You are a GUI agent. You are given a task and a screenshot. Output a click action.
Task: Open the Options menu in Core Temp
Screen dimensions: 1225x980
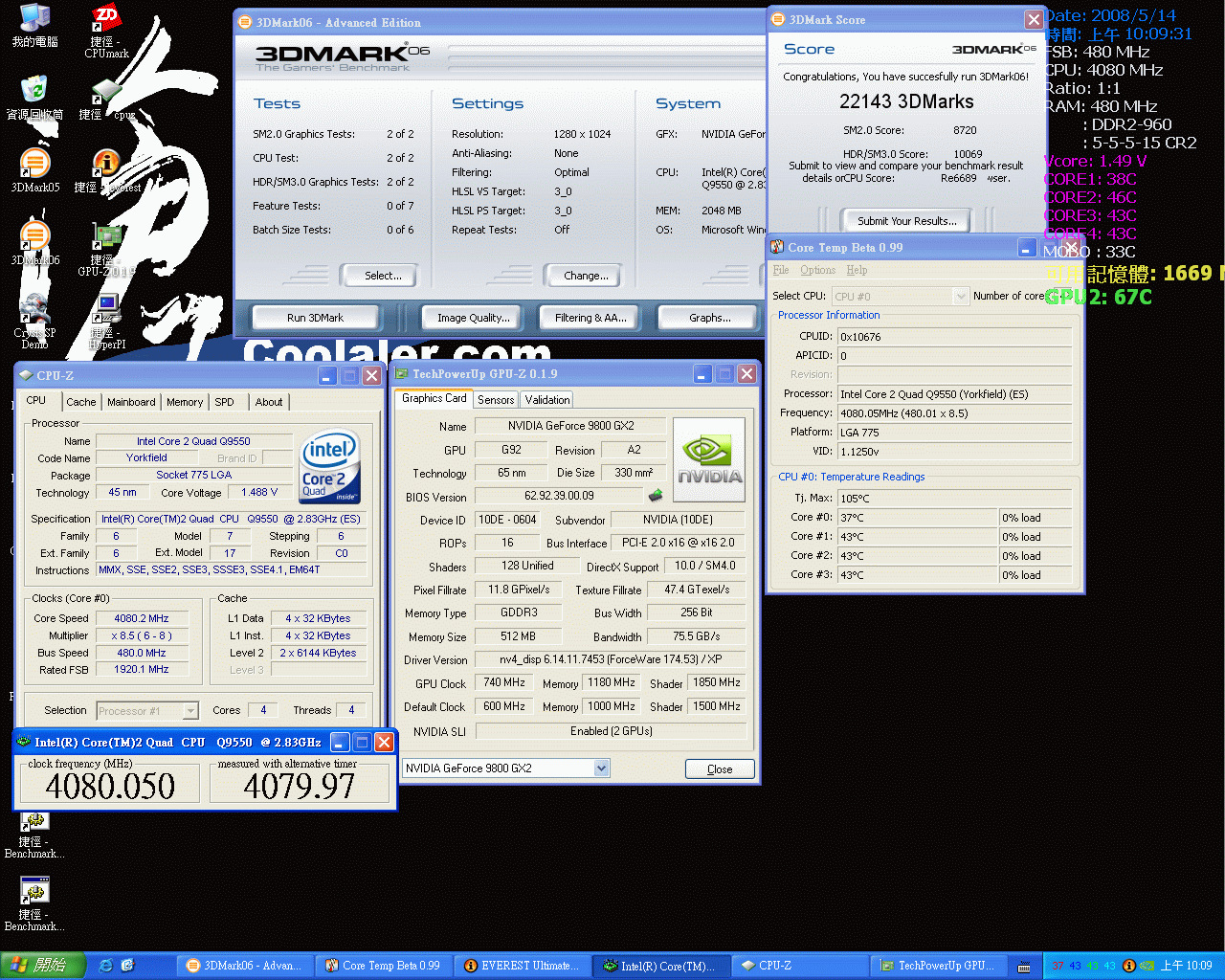(818, 270)
